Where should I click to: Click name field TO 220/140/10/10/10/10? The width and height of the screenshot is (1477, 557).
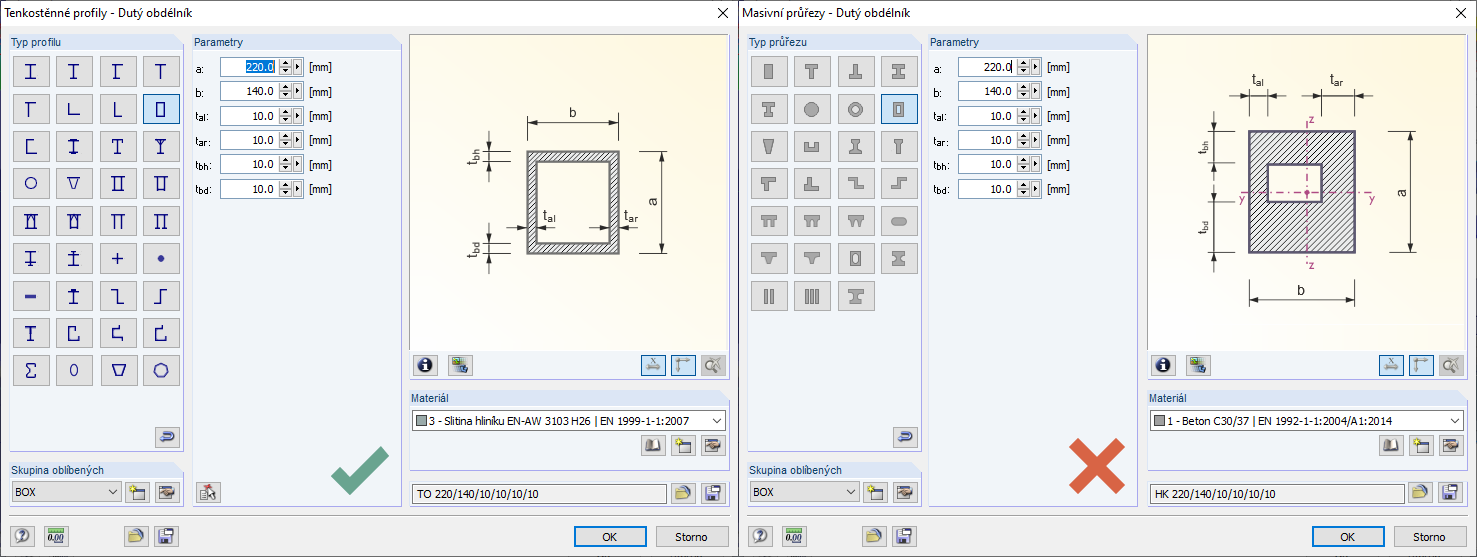[x=538, y=493]
